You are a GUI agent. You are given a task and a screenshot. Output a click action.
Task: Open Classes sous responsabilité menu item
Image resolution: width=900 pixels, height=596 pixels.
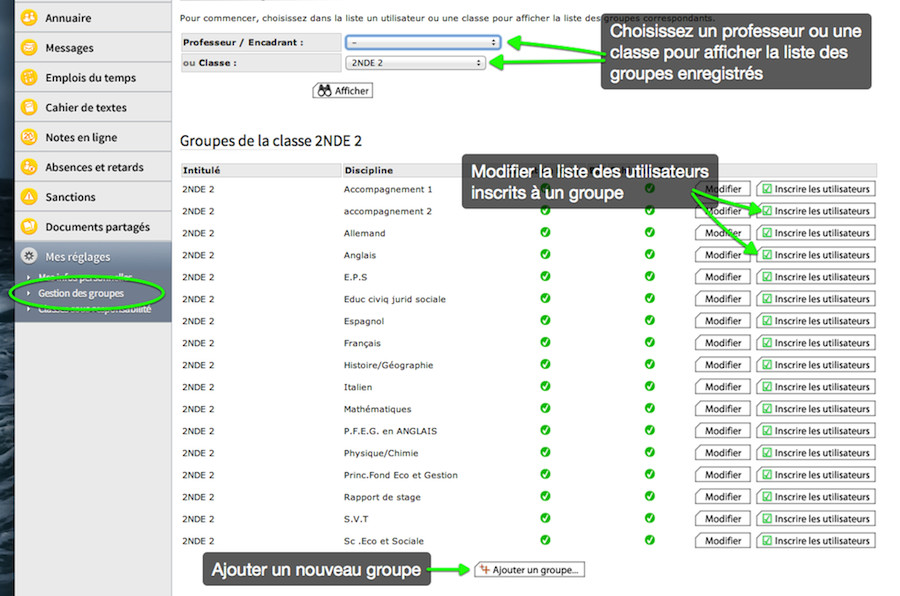tap(95, 310)
